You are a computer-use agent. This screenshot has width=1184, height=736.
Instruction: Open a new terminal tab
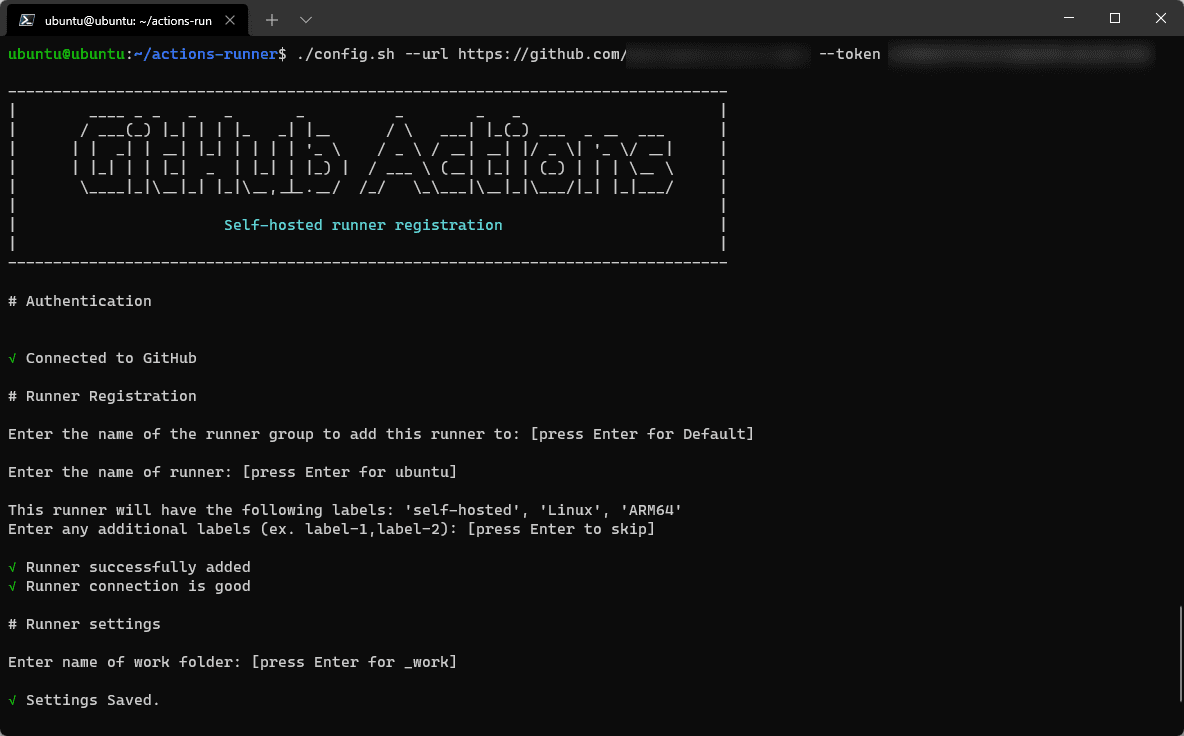click(x=272, y=20)
